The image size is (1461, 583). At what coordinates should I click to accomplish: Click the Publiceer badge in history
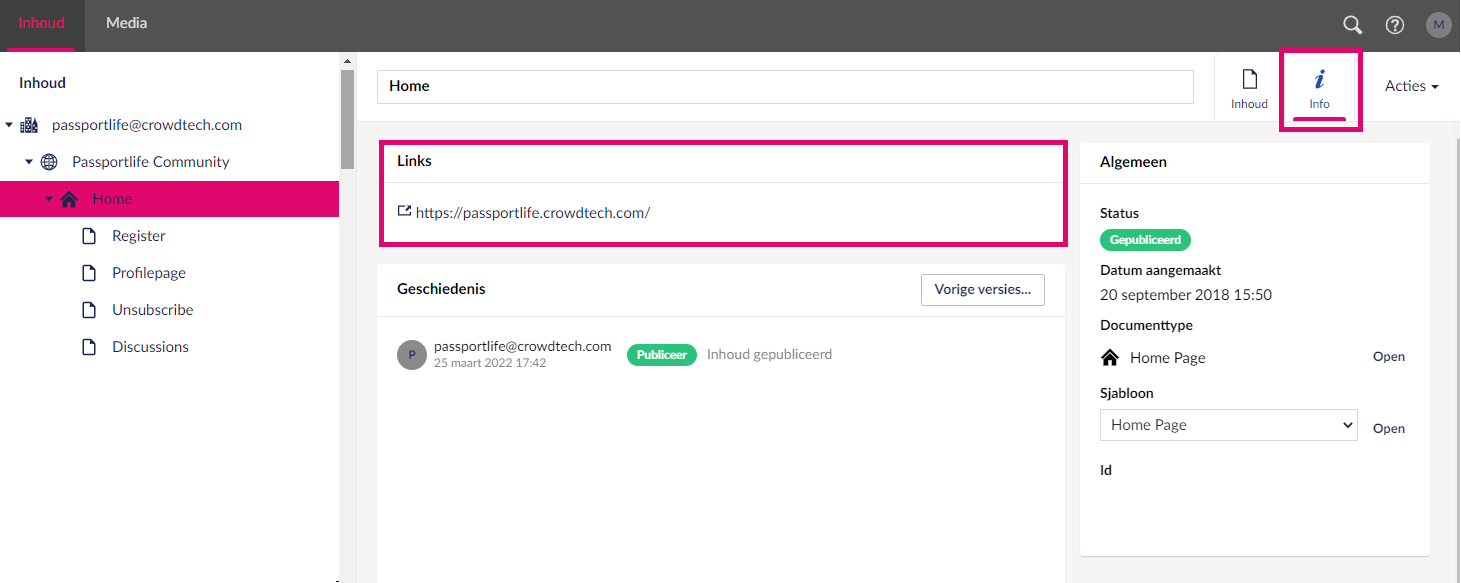point(661,355)
